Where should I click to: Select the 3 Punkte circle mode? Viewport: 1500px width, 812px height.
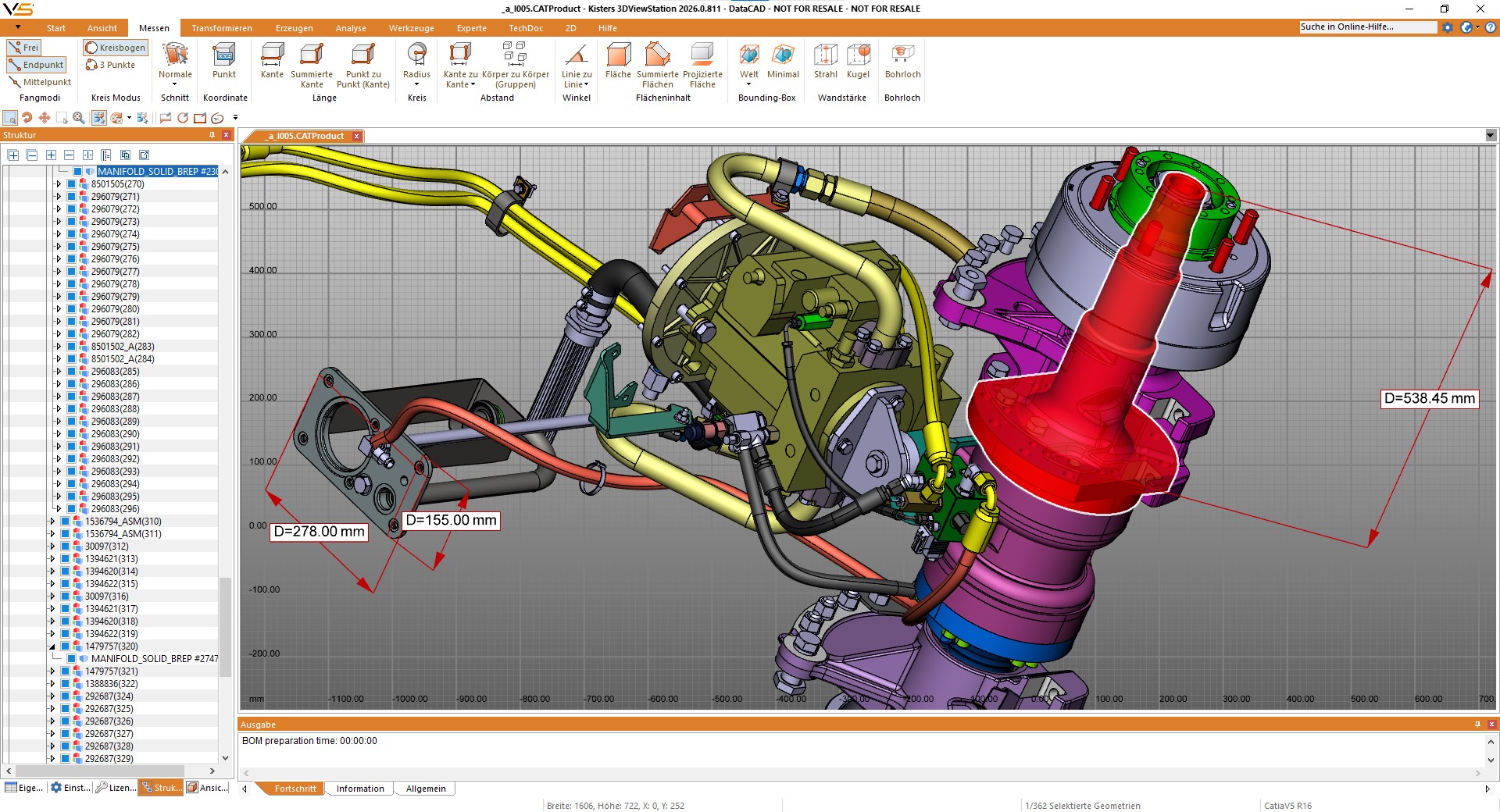[112, 65]
